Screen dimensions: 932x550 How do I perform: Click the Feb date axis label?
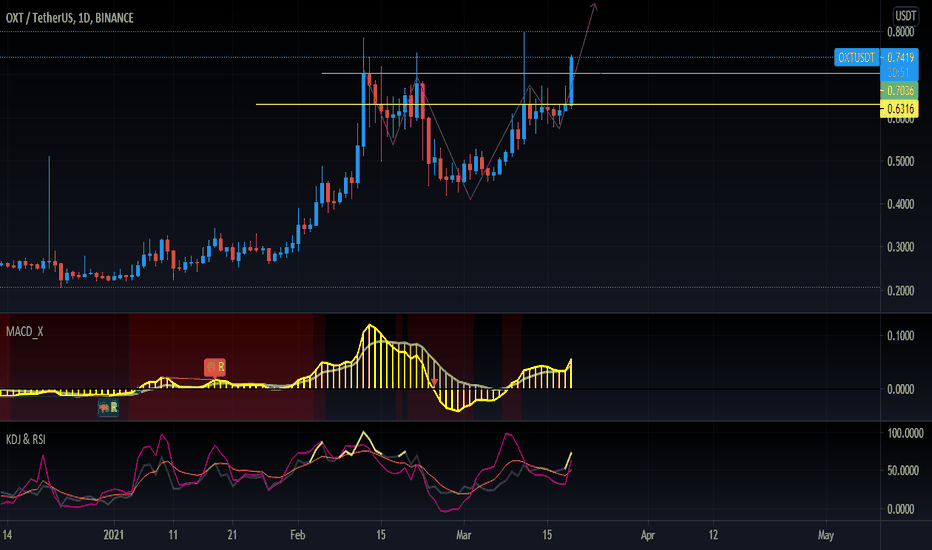point(297,535)
